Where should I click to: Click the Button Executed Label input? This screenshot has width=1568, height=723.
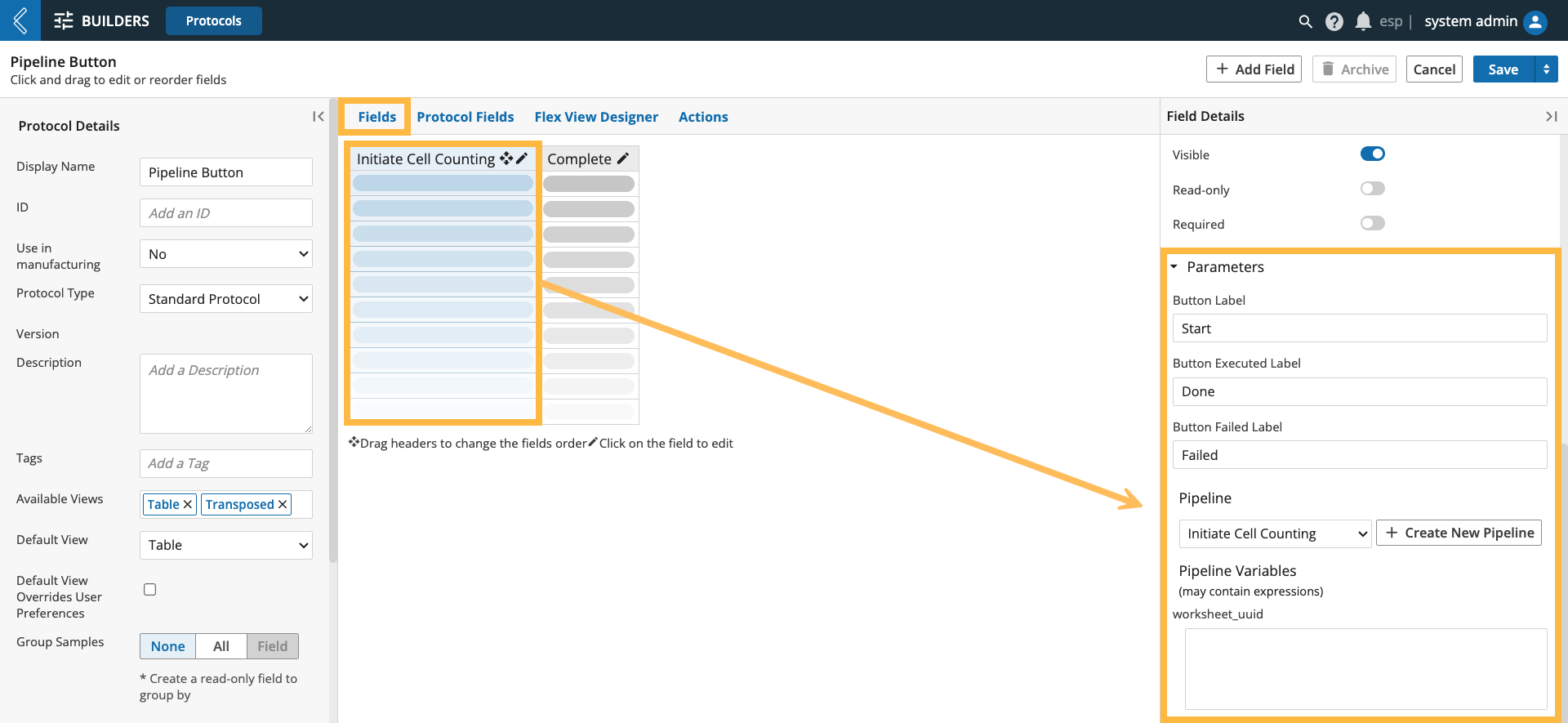click(1360, 391)
